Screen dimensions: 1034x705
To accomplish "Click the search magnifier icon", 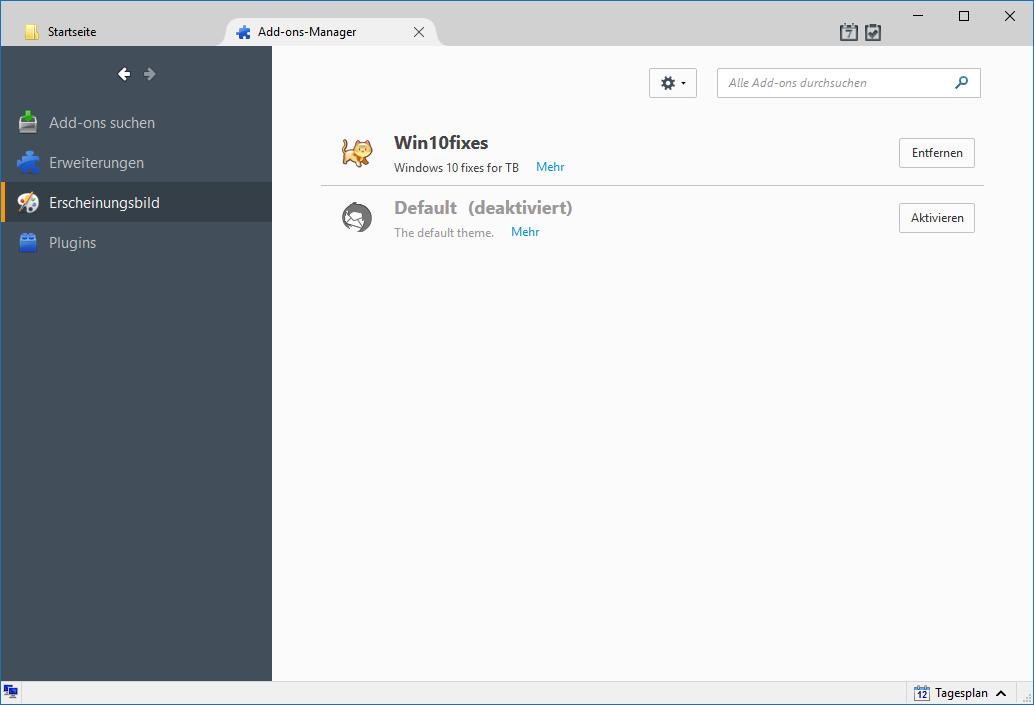I will [961, 82].
